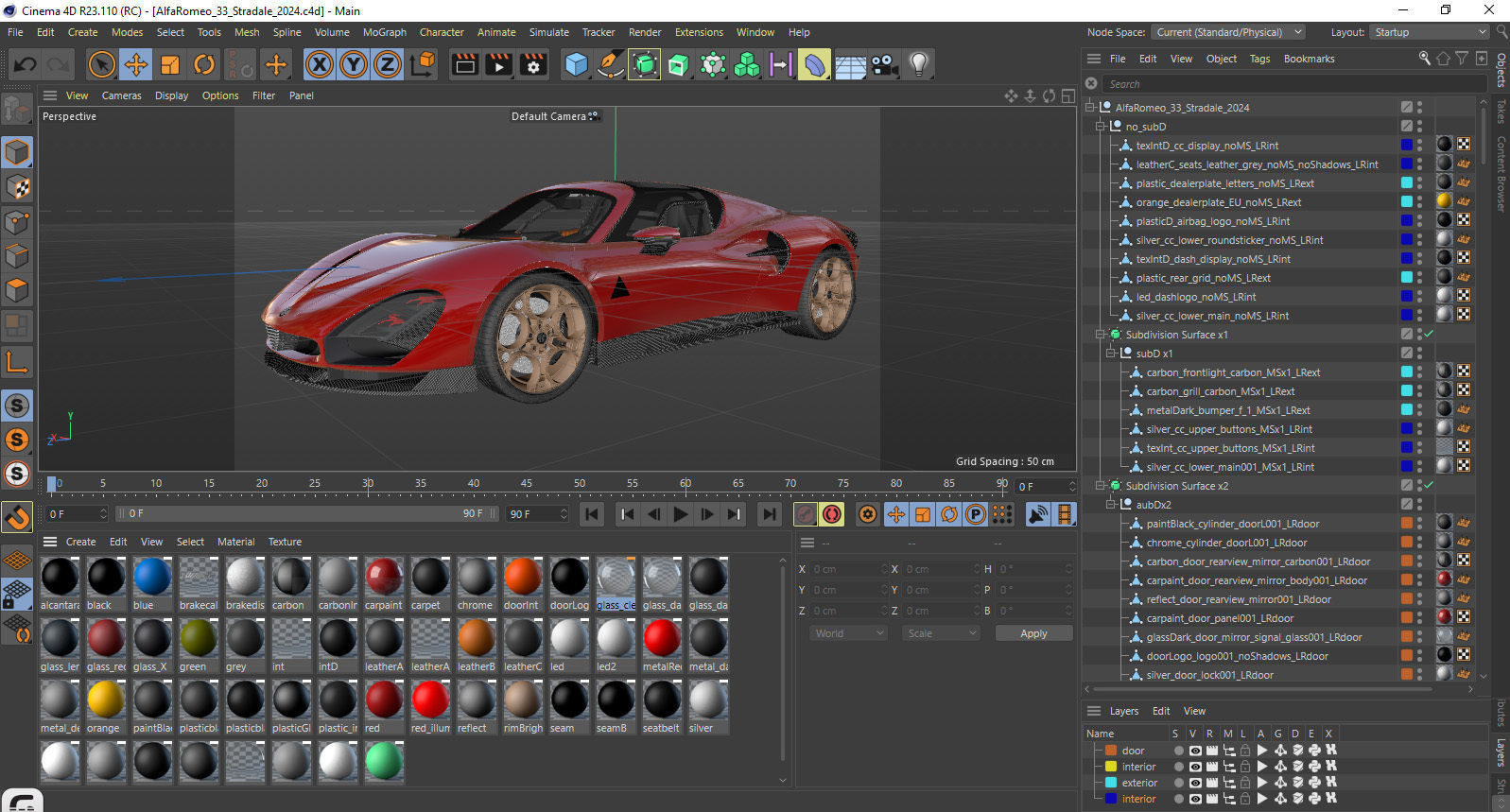Enable Polygons mode in left palette
The height and width of the screenshot is (812, 1510).
tap(17, 290)
